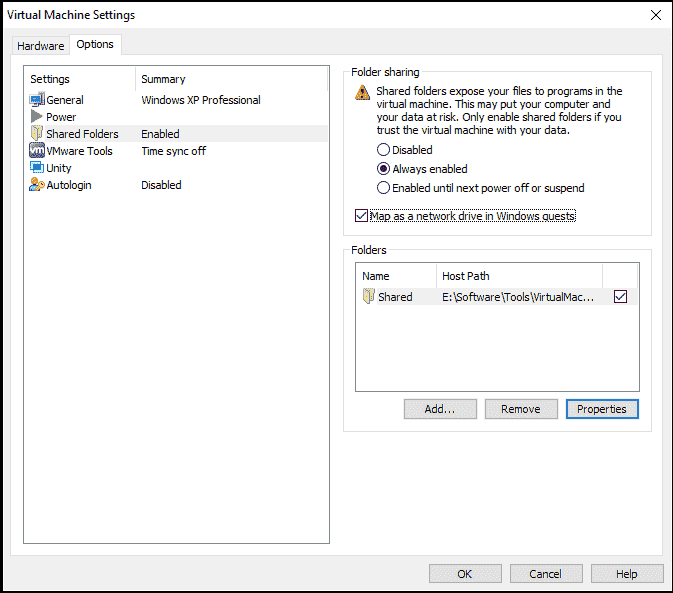Click the Unity settings icon

[37, 168]
